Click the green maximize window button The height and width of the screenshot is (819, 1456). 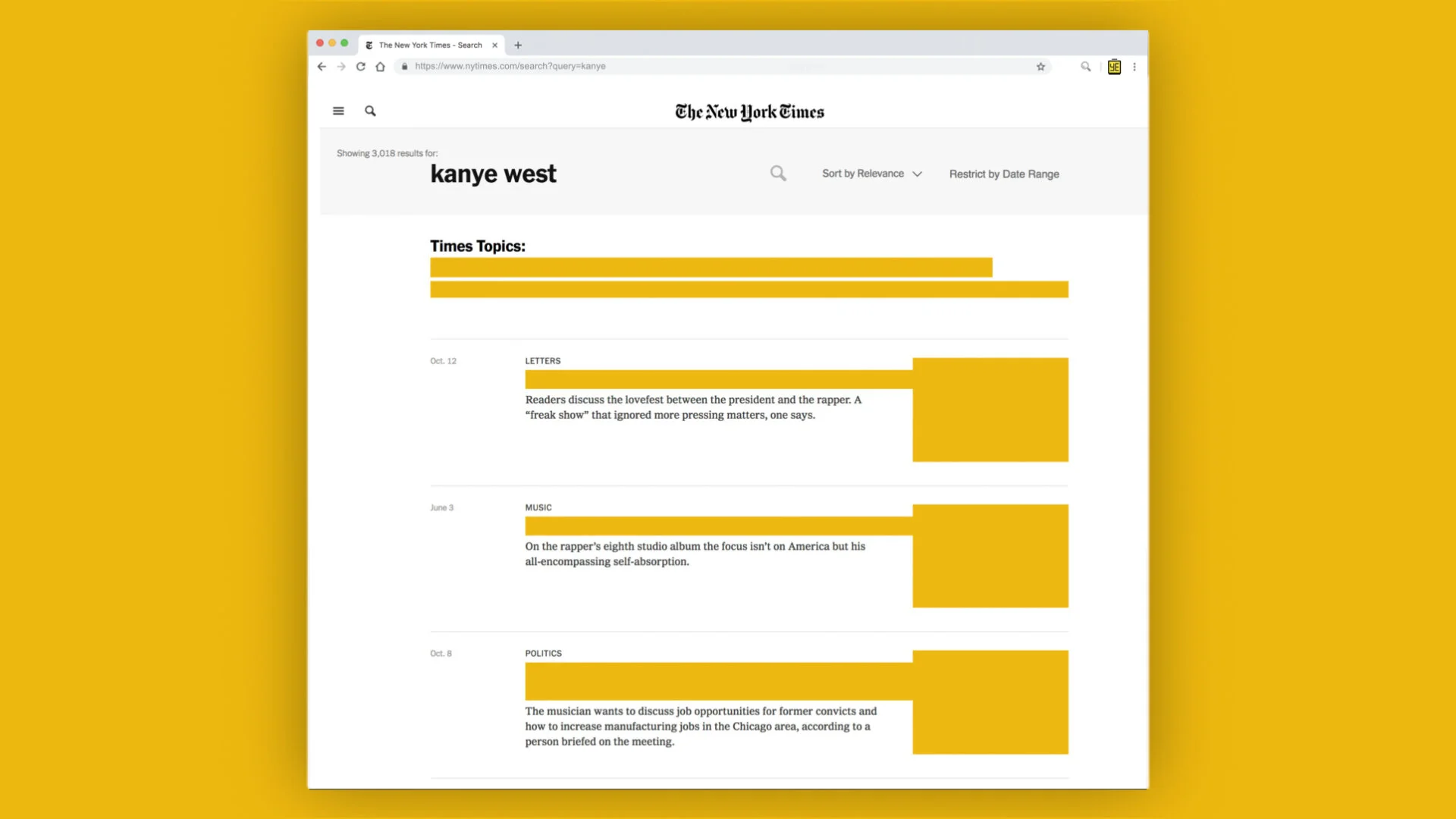(x=344, y=43)
